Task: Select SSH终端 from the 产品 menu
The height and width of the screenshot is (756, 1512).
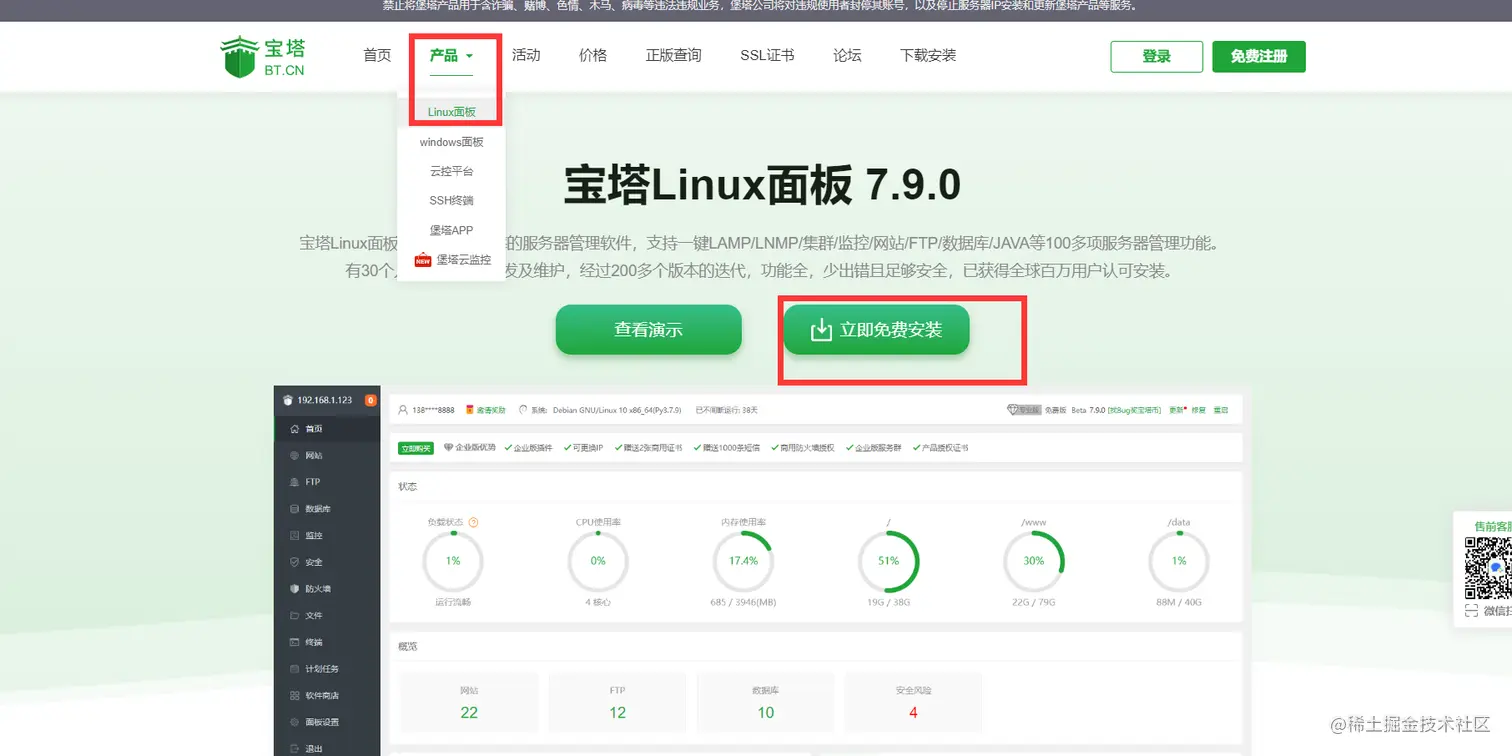Action: (451, 200)
